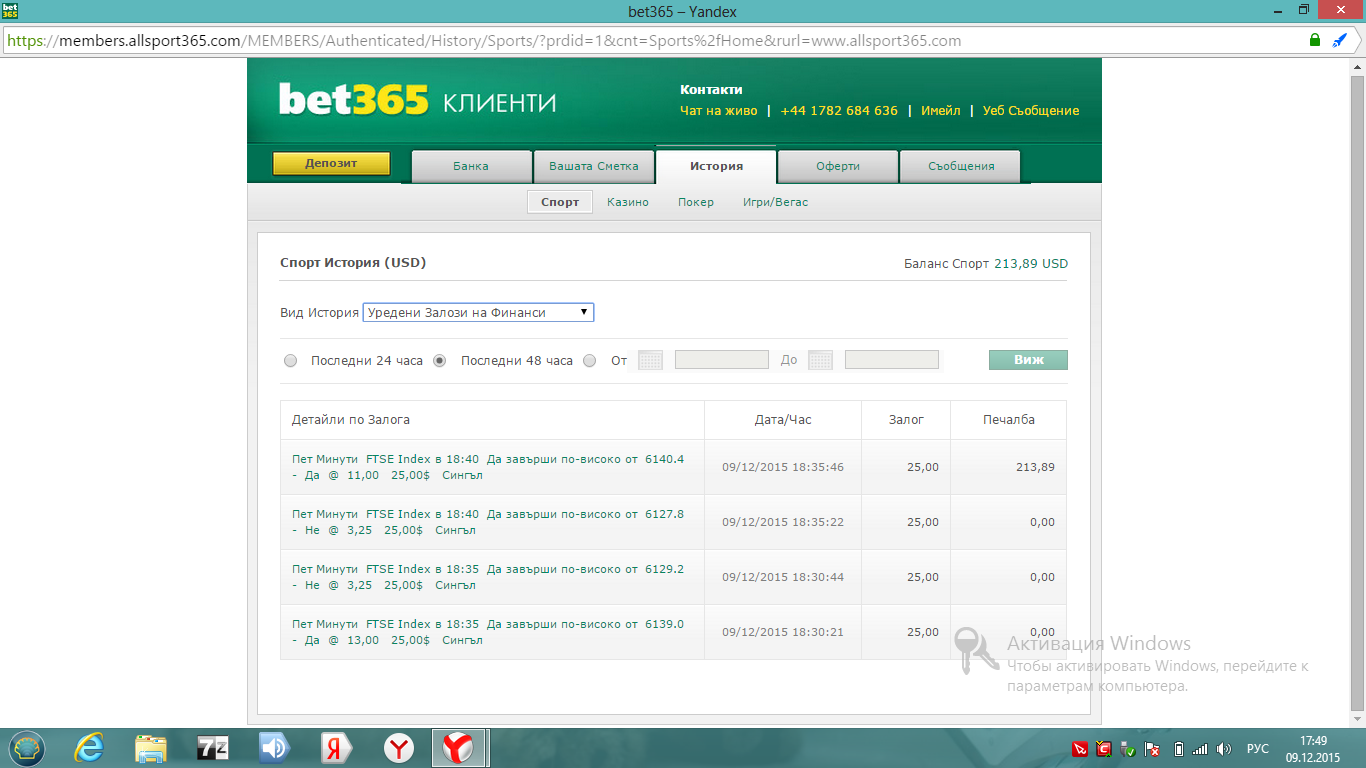
Task: Select the Последни 24 часа radio button
Action: click(290, 361)
